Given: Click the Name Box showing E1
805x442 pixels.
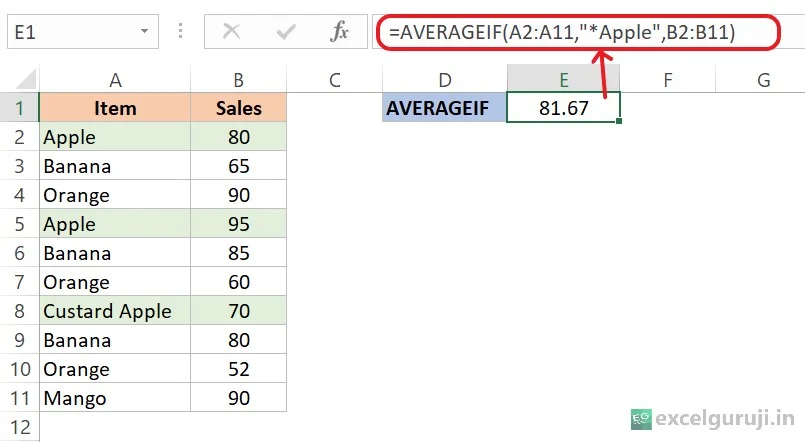Looking at the screenshot, I should (83, 32).
